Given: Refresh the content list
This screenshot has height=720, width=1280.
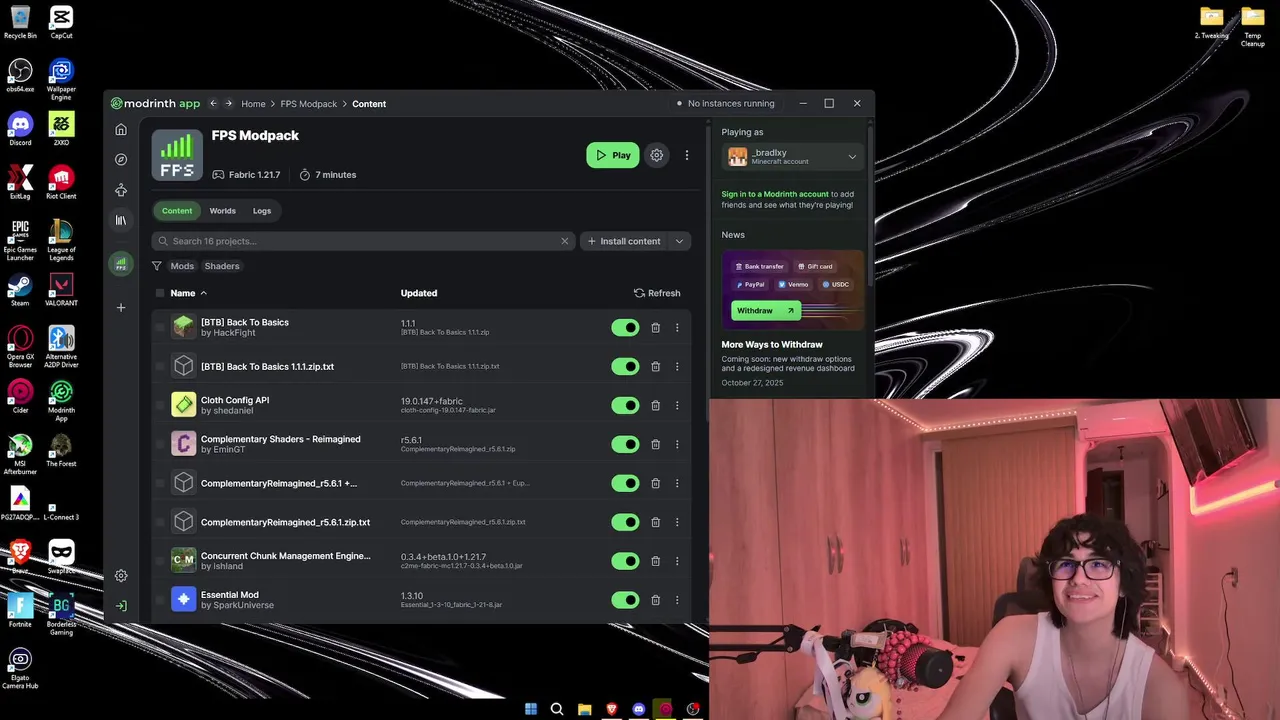Looking at the screenshot, I should click(x=657, y=293).
